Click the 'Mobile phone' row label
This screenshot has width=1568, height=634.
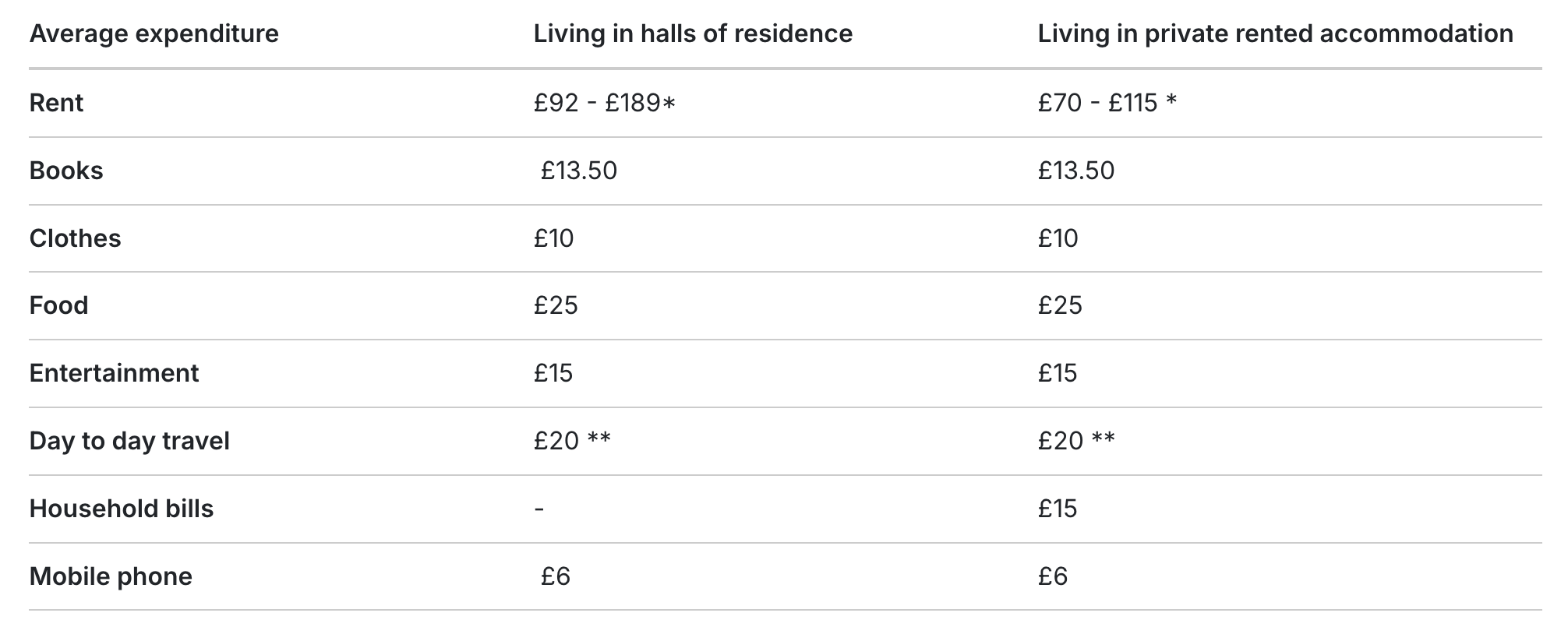pos(111,576)
